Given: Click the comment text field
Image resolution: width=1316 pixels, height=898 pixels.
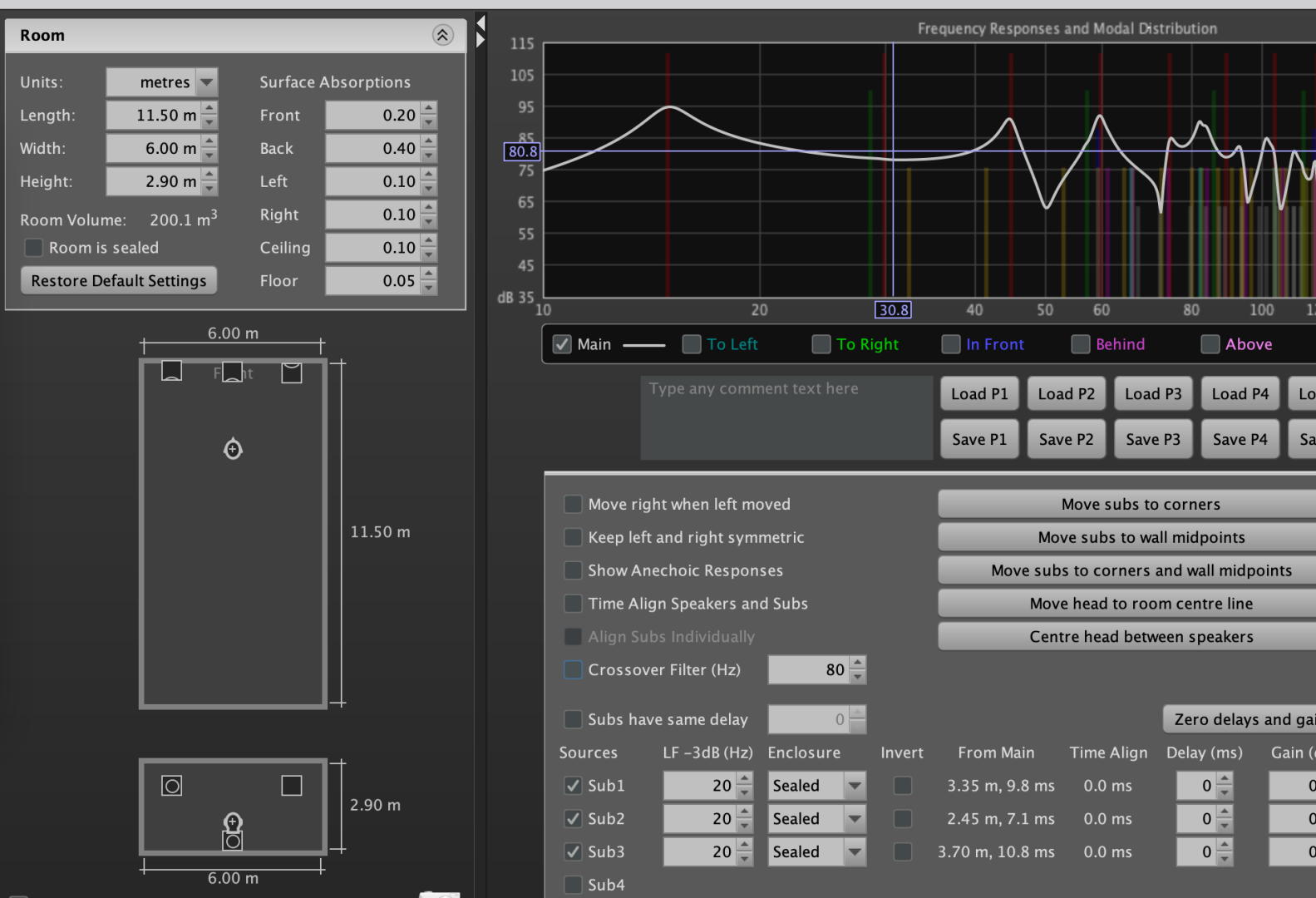Looking at the screenshot, I should (786, 417).
